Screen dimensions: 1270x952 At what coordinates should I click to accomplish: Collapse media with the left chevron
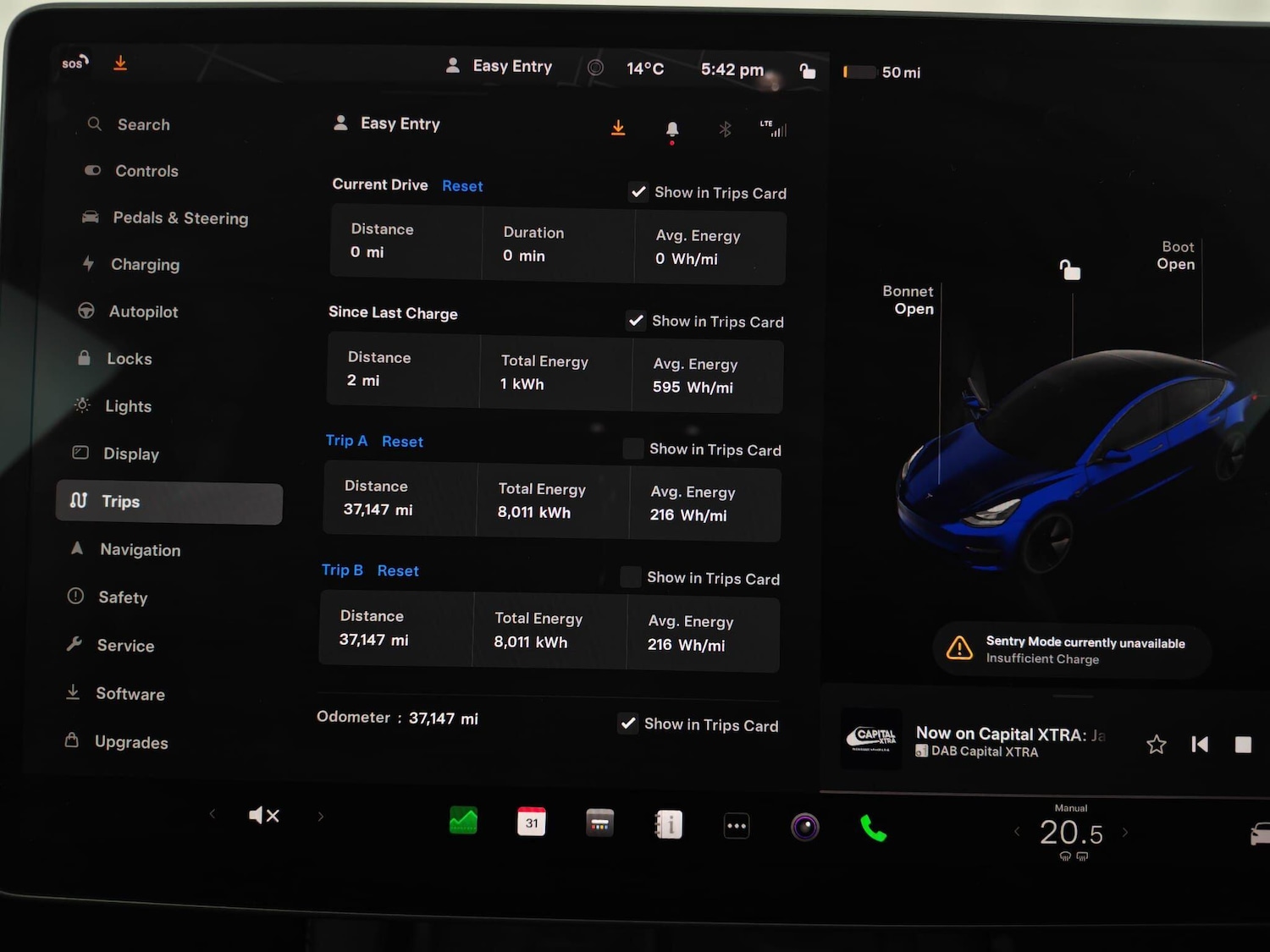click(x=213, y=815)
